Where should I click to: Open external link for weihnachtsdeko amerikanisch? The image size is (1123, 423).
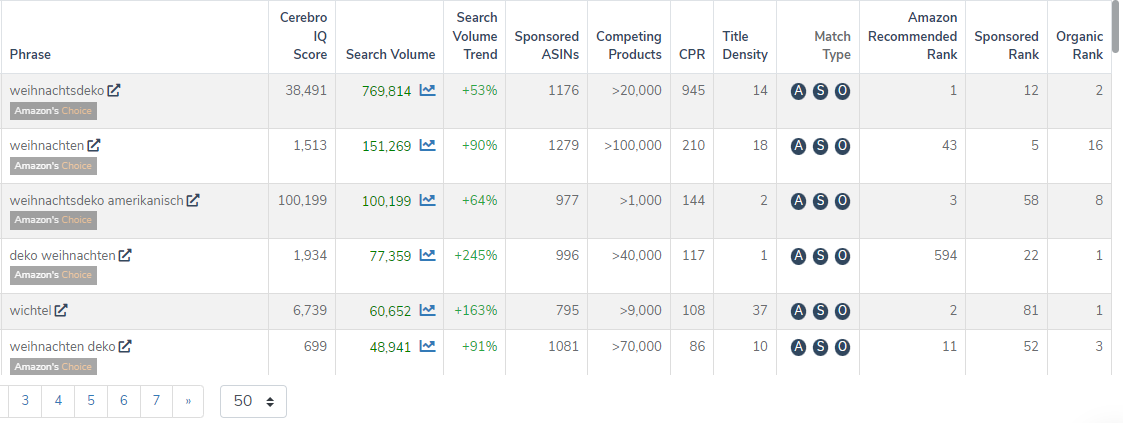[193, 200]
